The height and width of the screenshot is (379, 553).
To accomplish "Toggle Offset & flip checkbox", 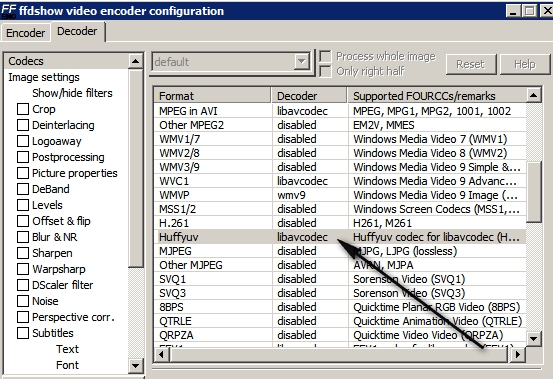I will point(23,221).
